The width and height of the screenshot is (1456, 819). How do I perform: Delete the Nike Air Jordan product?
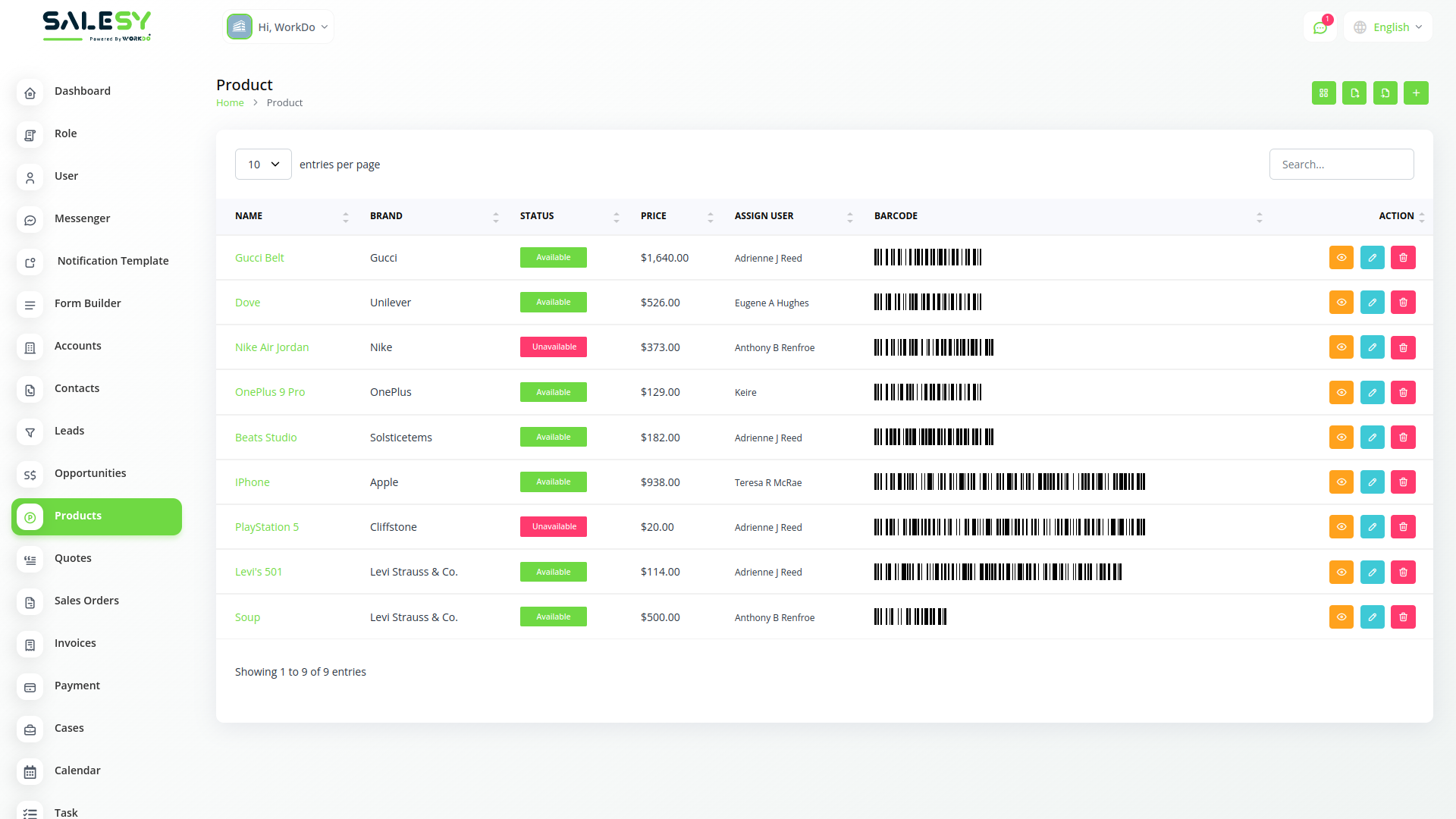1403,347
